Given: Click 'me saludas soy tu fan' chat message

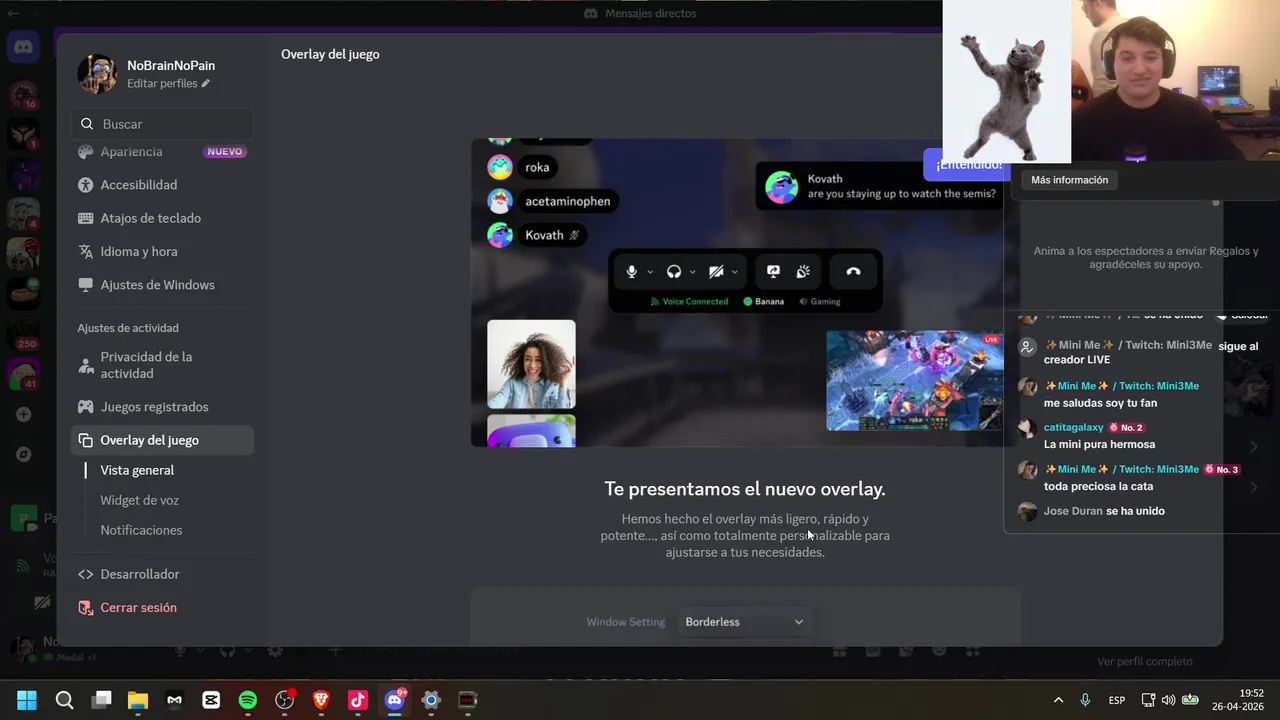Looking at the screenshot, I should coord(1100,403).
